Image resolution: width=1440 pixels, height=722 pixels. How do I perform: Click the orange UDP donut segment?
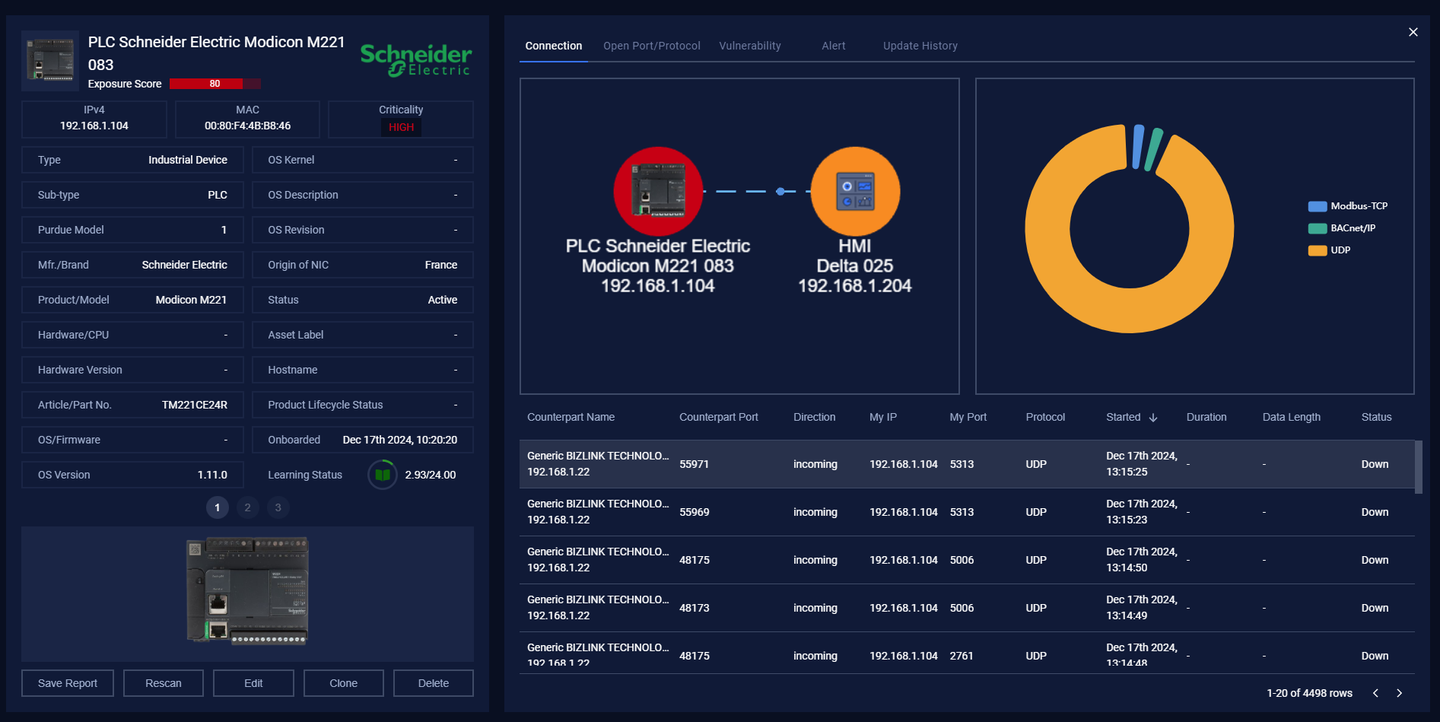(1129, 309)
